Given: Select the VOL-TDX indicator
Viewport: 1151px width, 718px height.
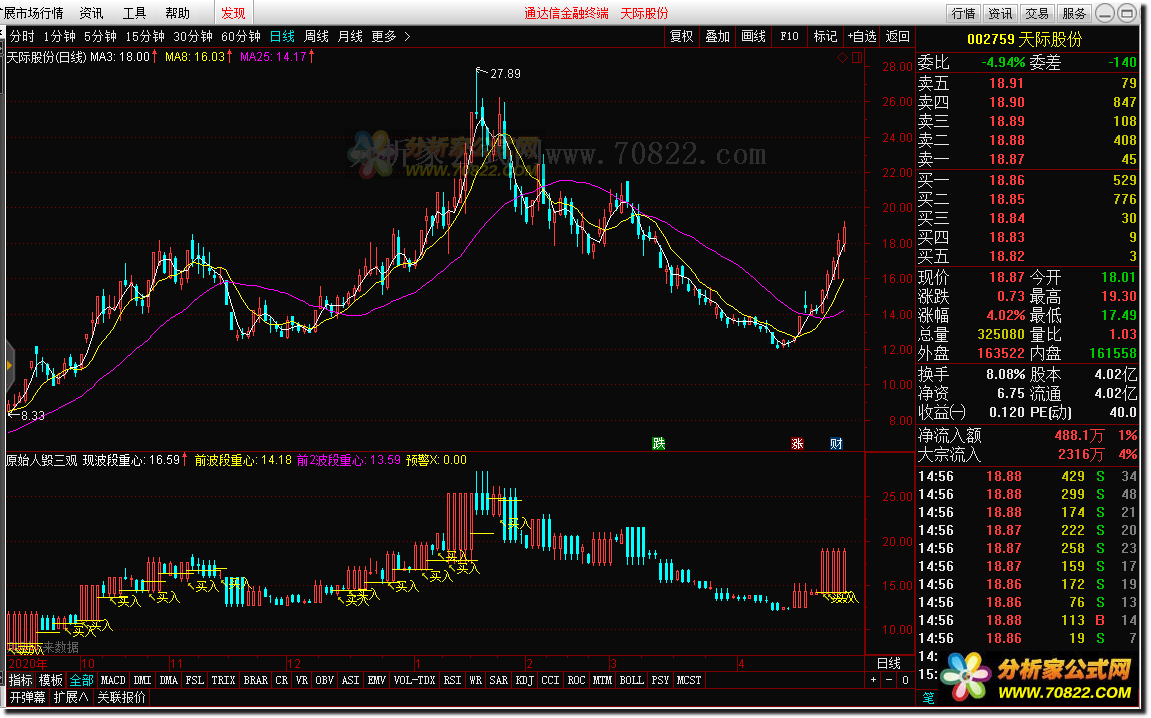Looking at the screenshot, I should click(414, 681).
